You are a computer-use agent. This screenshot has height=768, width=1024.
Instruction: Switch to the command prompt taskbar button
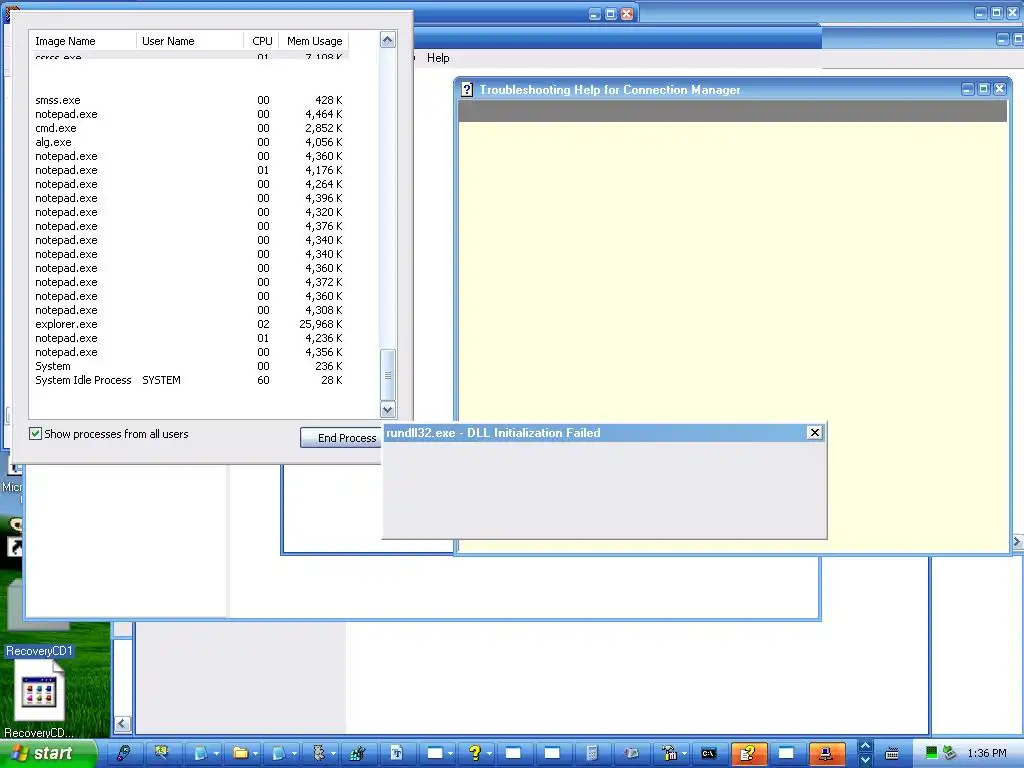pyautogui.click(x=709, y=753)
